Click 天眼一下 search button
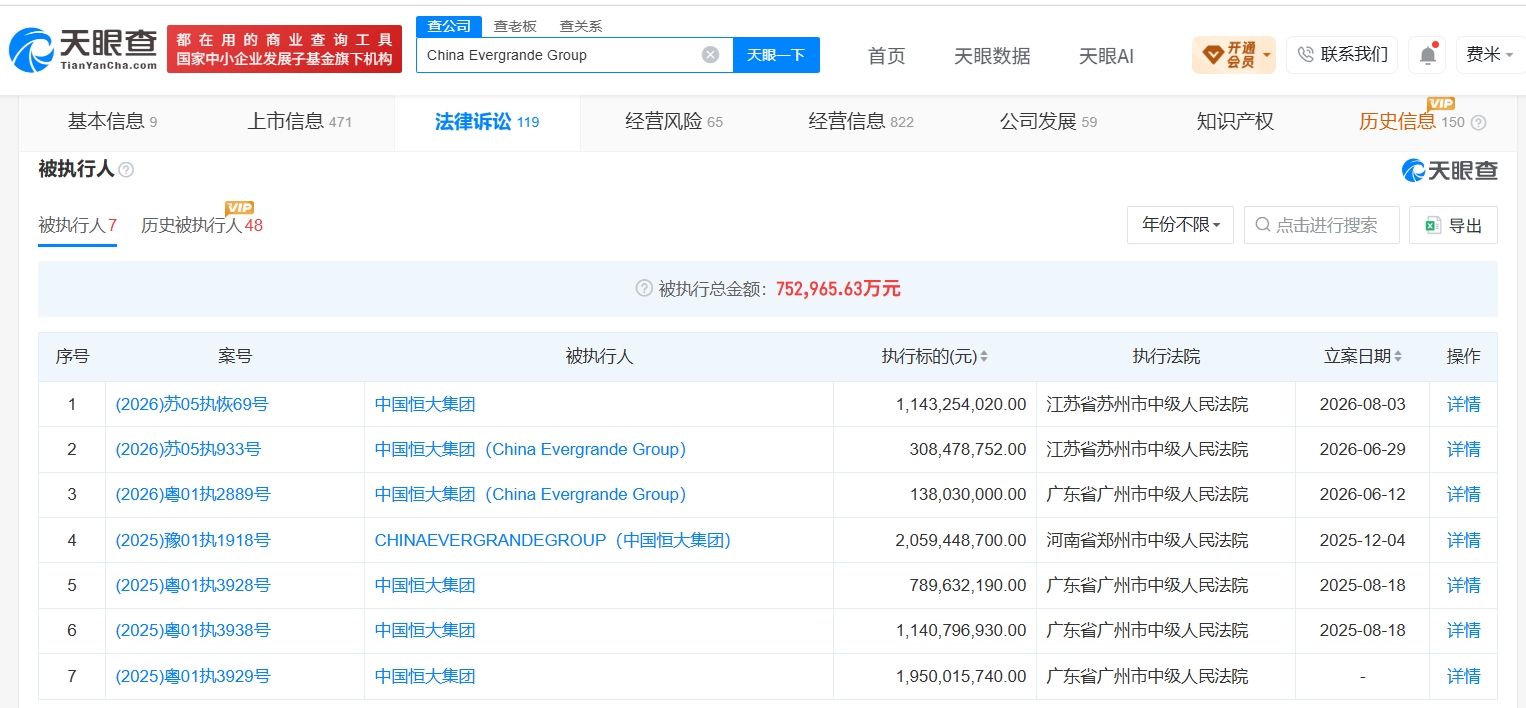The width and height of the screenshot is (1526, 708). pos(776,55)
